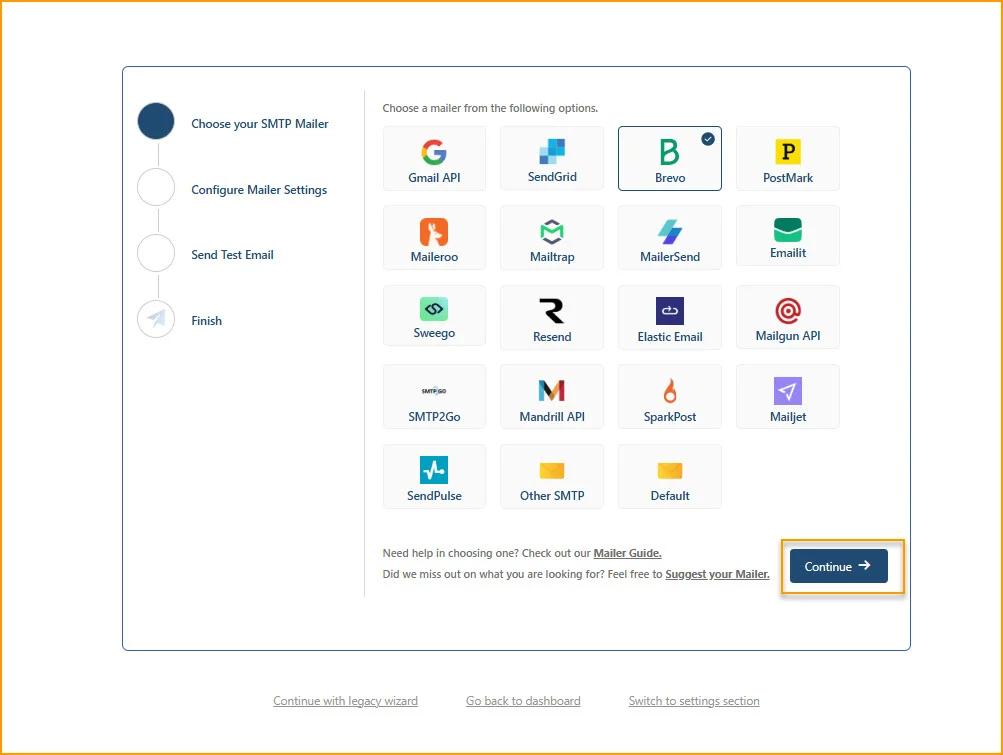Viewport: 1003px width, 755px height.
Task: Click the Send Test Email step circle
Action: click(x=156, y=253)
